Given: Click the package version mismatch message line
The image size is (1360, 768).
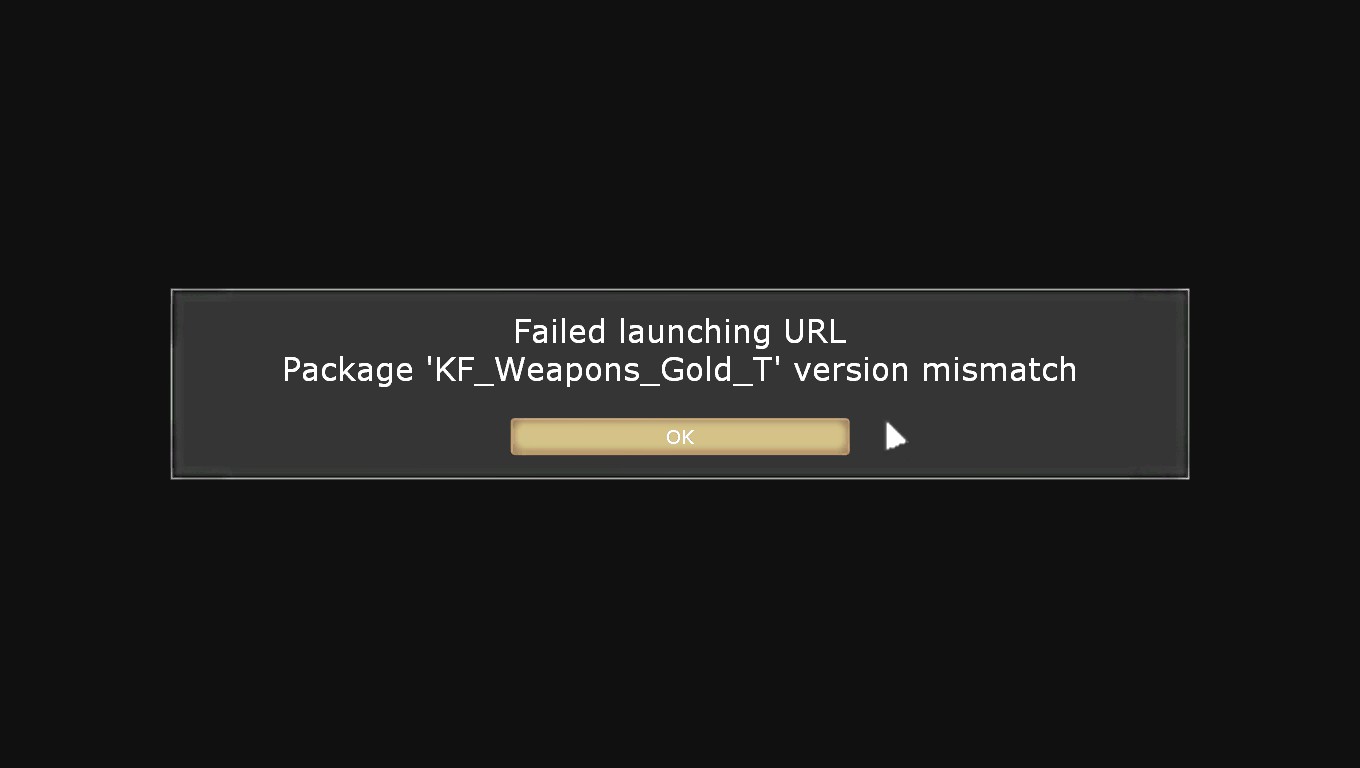Looking at the screenshot, I should pyautogui.click(x=680, y=370).
